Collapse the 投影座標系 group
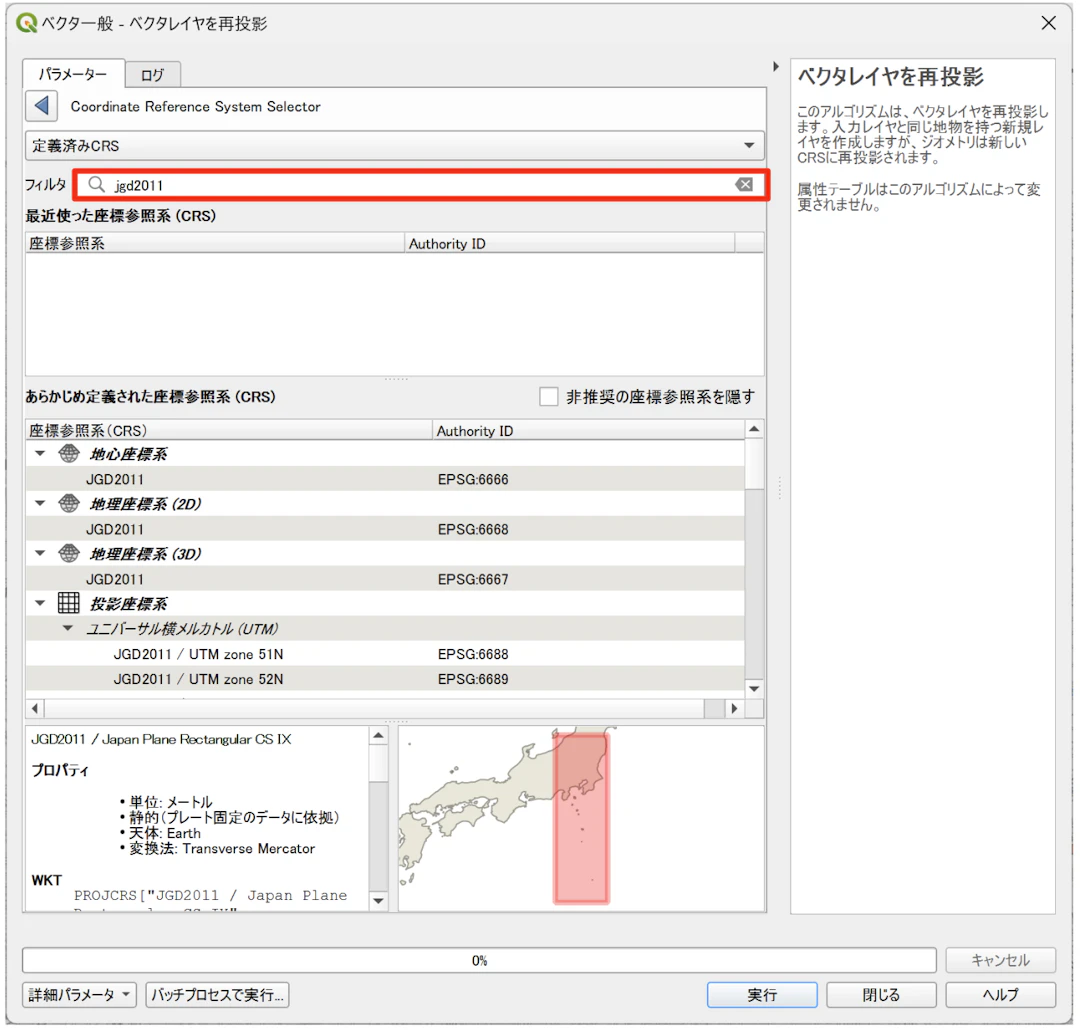 click(x=40, y=604)
